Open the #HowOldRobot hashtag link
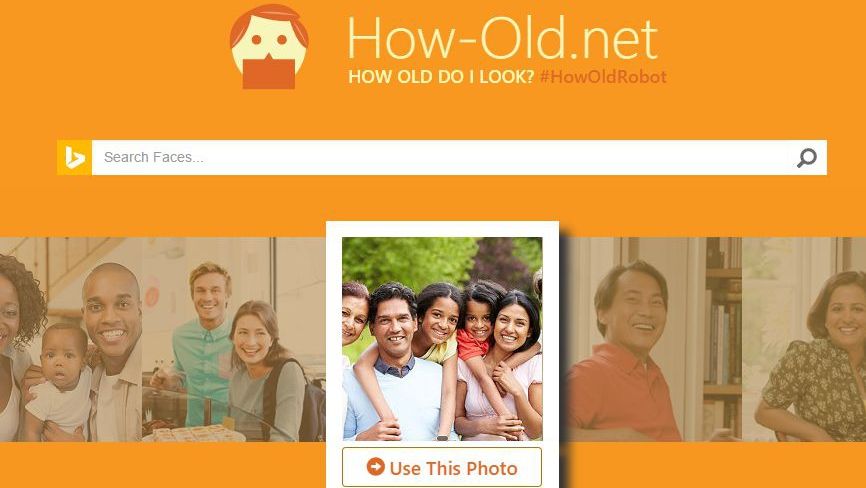 (x=603, y=77)
